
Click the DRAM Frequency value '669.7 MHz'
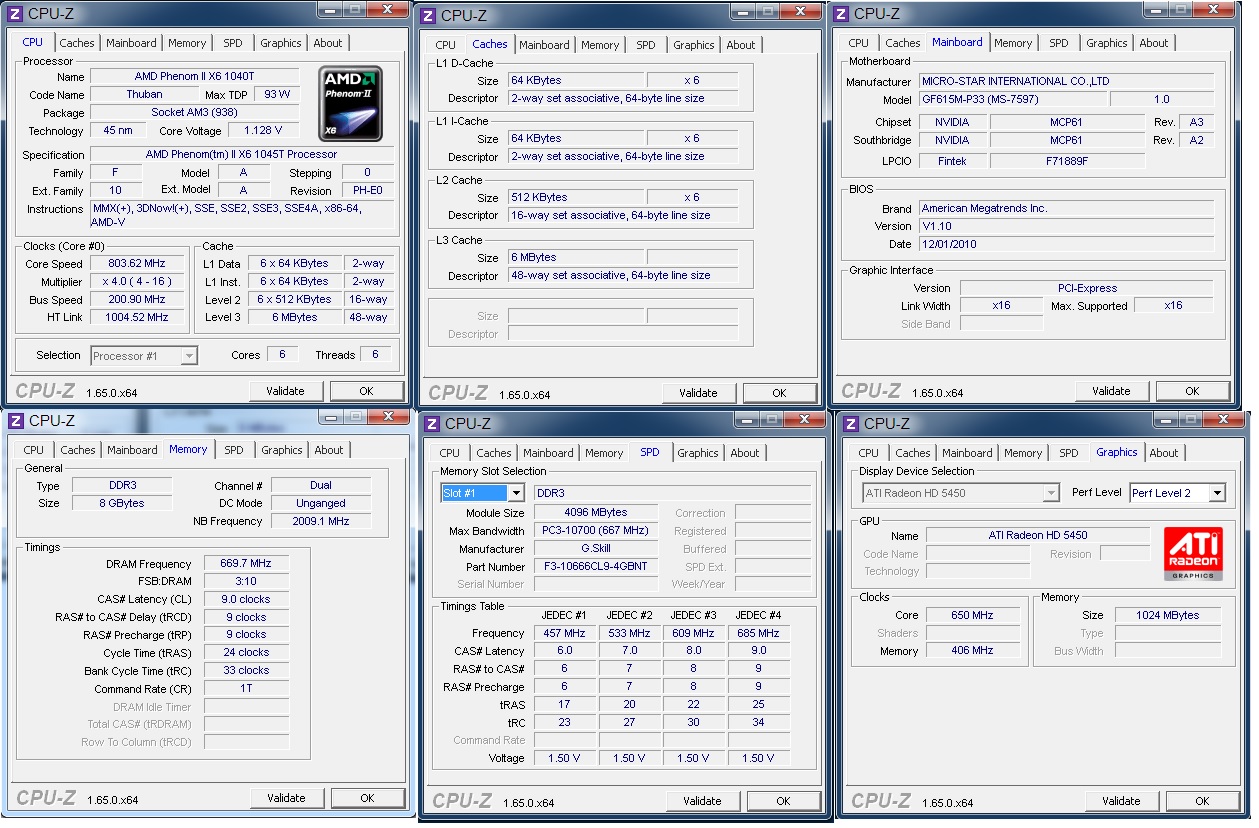point(246,564)
